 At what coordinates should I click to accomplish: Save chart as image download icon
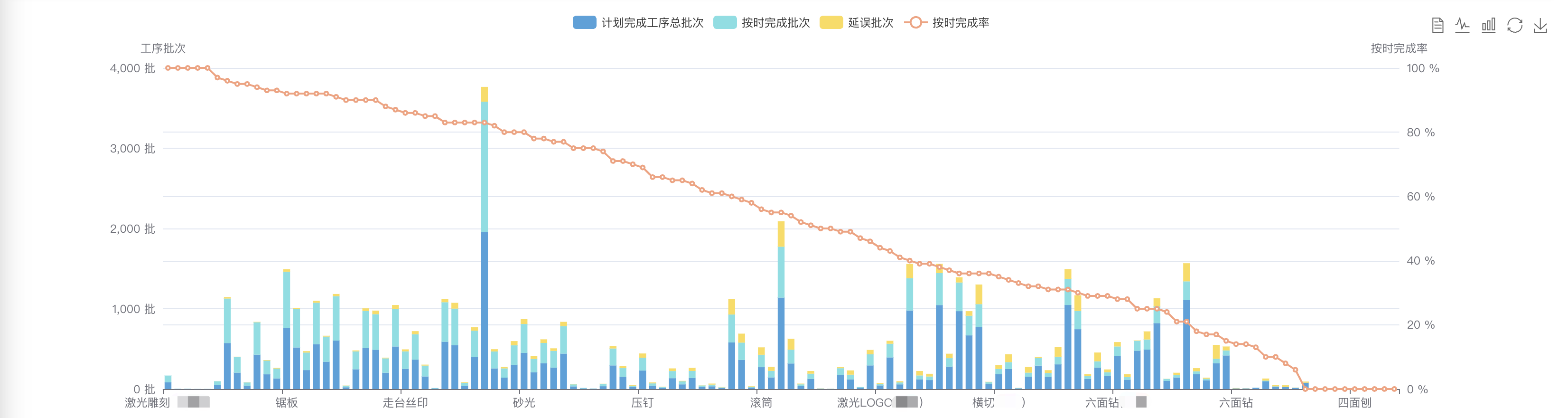[x=1540, y=25]
